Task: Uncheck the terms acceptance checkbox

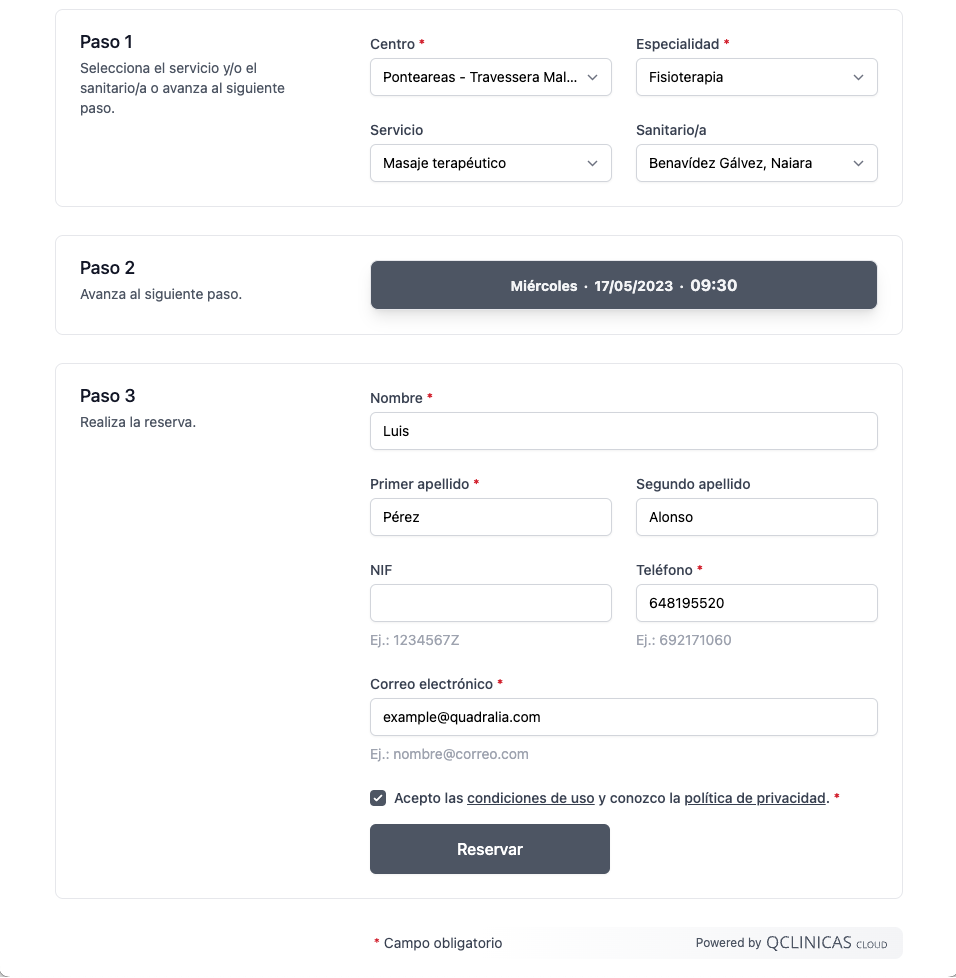Action: tap(378, 798)
